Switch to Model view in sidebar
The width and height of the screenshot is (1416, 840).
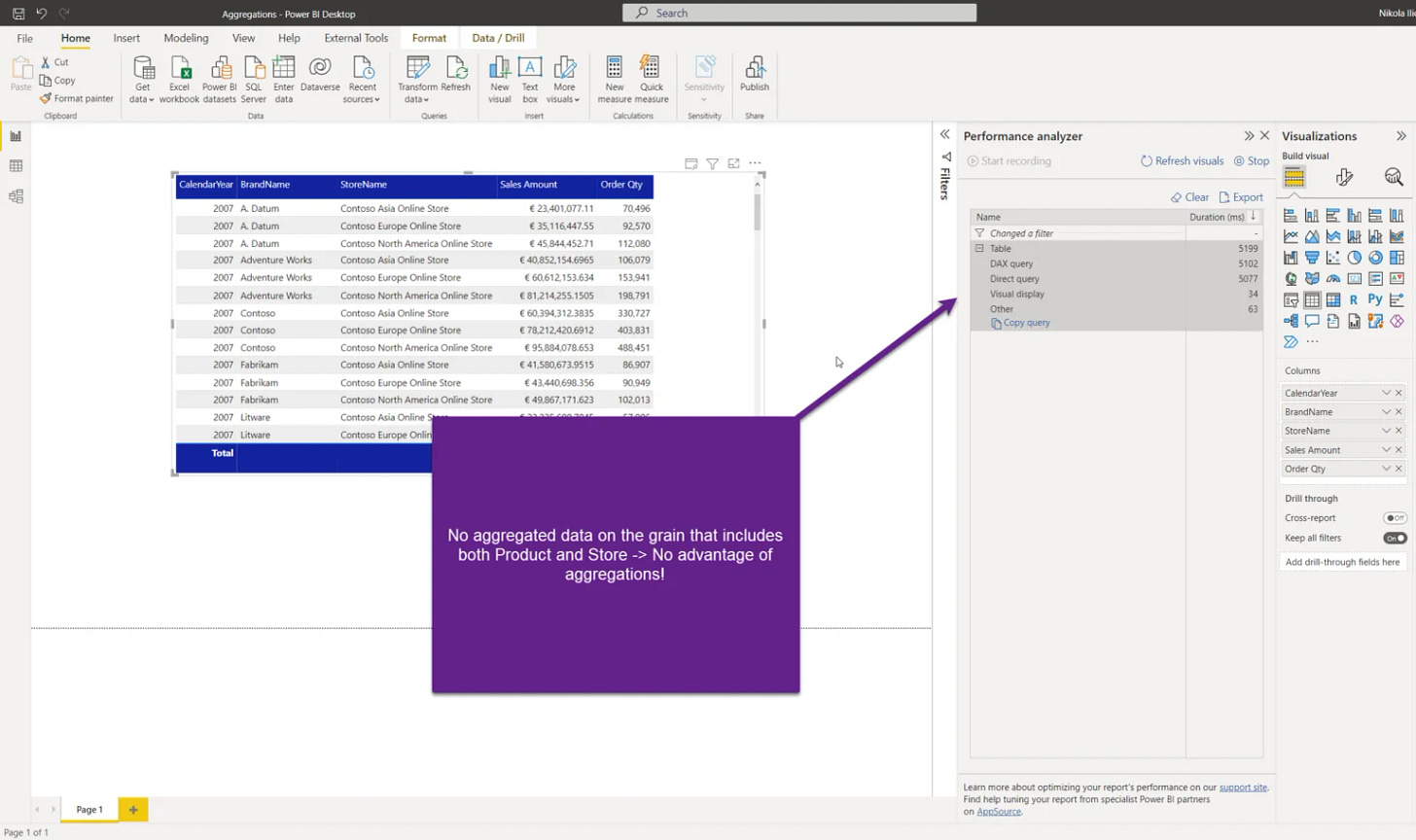click(16, 196)
